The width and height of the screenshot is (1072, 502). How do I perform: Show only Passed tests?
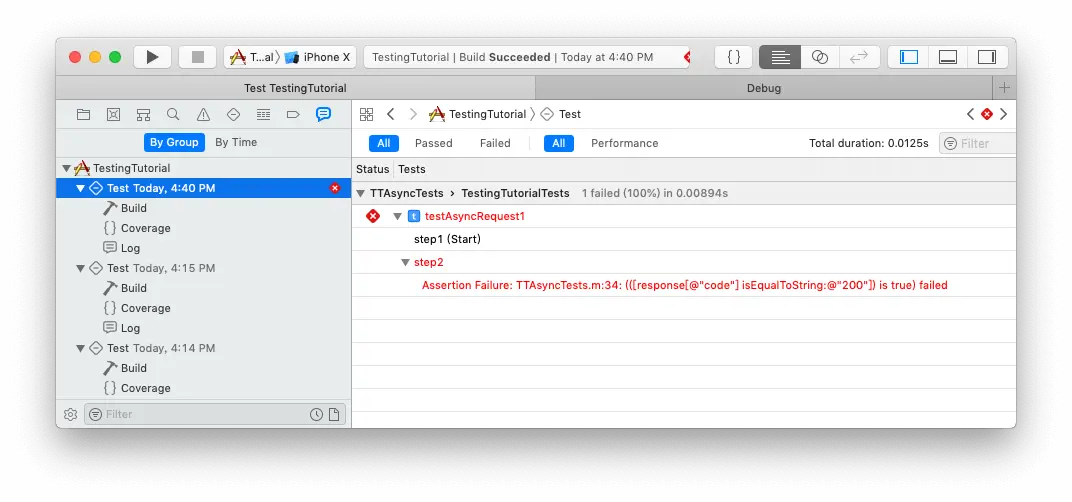pos(433,143)
